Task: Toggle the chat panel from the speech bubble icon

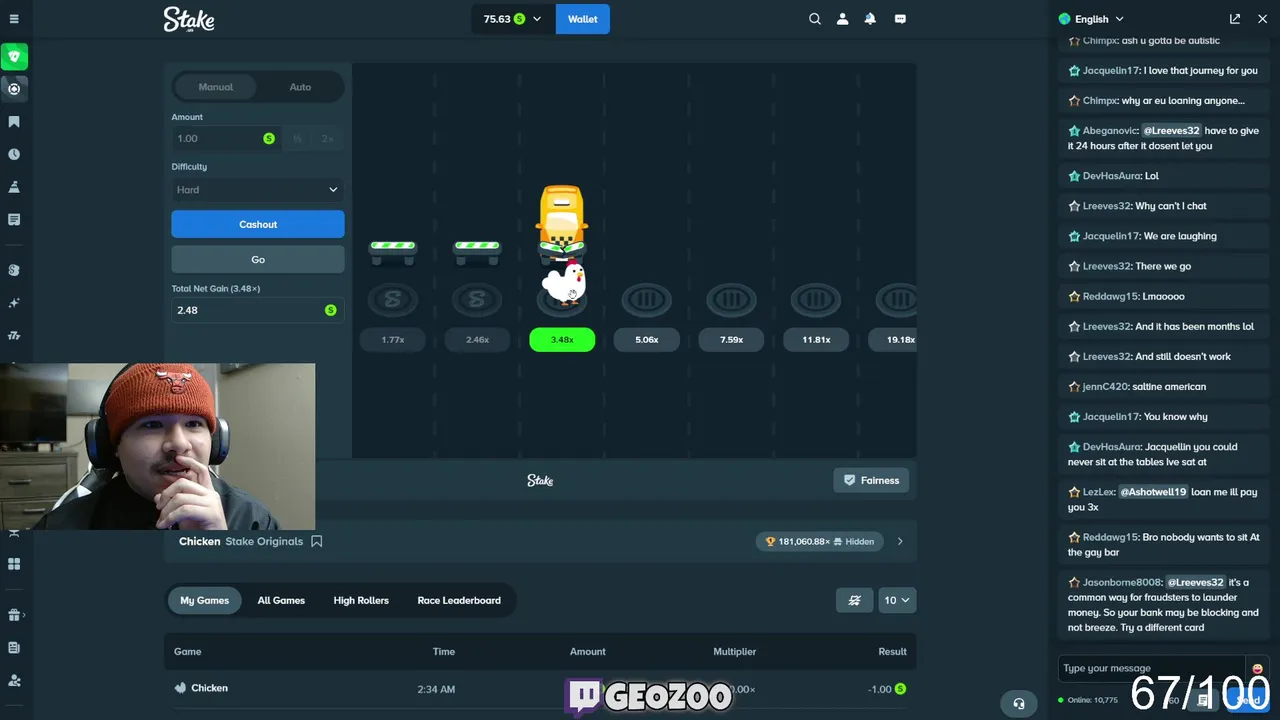Action: click(x=900, y=19)
